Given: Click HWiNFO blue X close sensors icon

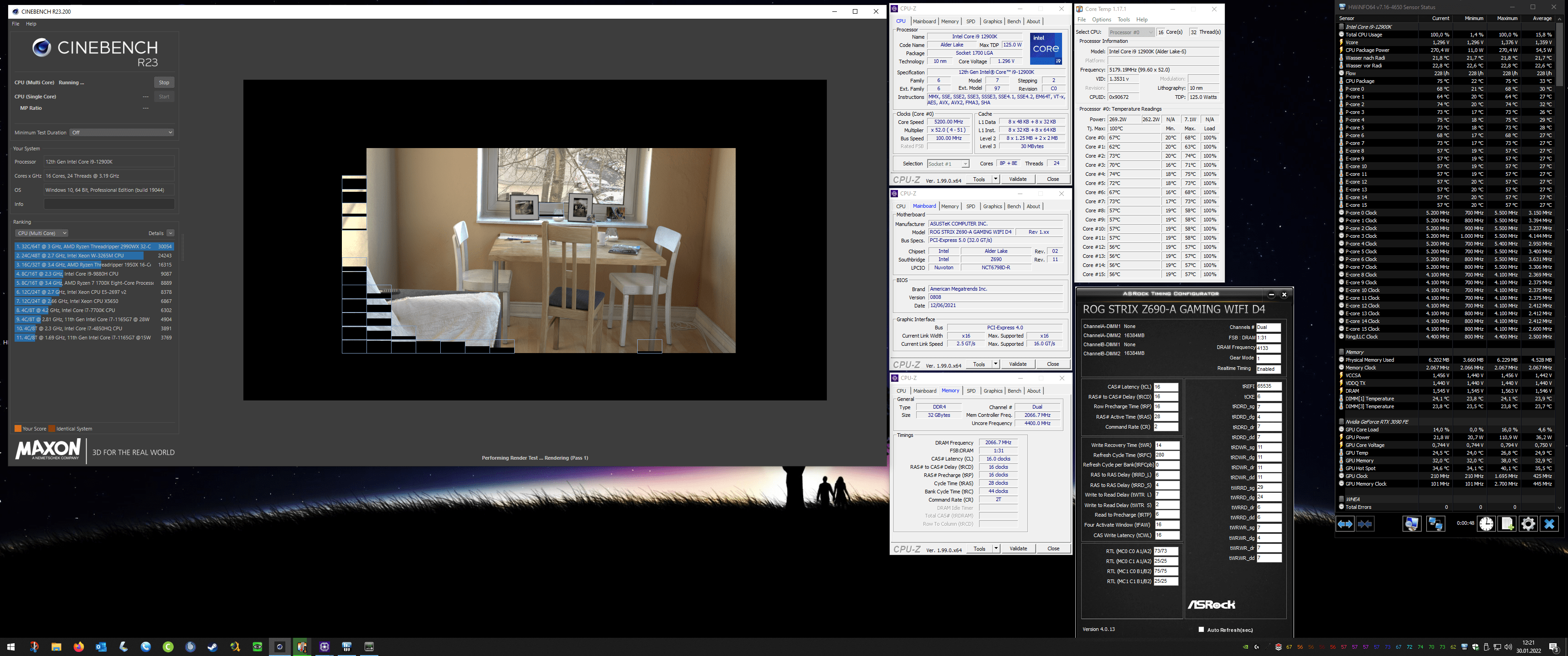Looking at the screenshot, I should coord(1549,523).
